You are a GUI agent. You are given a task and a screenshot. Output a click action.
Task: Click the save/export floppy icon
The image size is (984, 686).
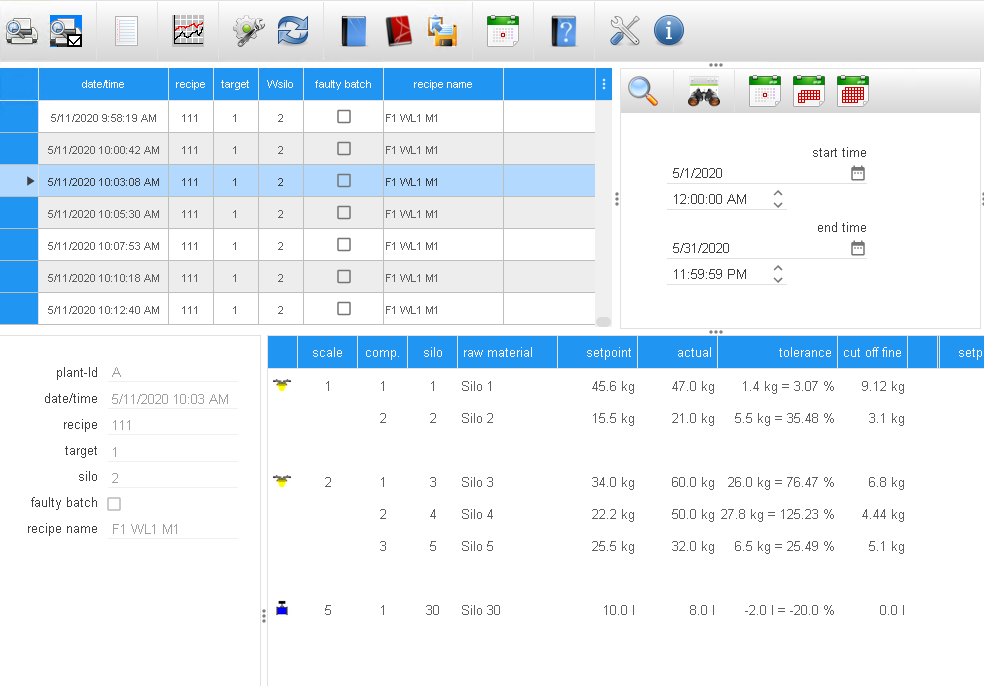442,31
